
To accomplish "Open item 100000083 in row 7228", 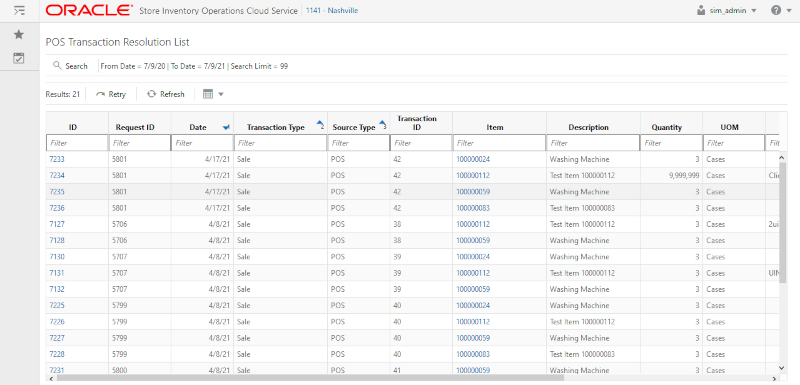I will pos(473,354).
